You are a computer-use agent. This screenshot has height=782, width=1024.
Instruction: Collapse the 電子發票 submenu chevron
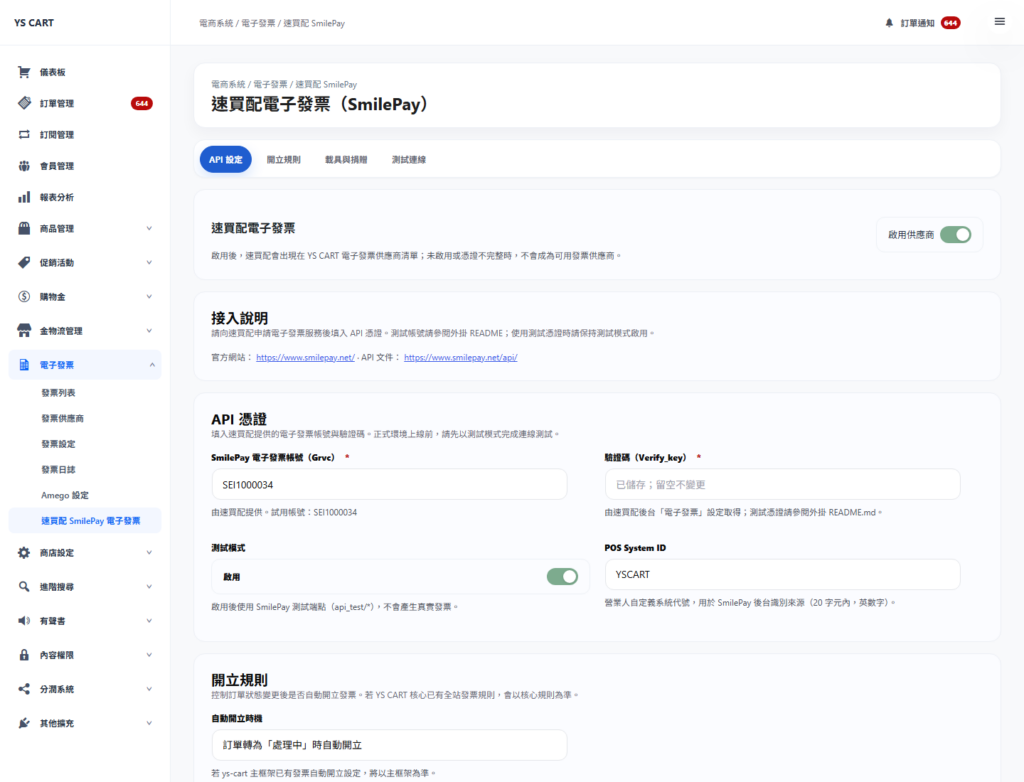(152, 365)
